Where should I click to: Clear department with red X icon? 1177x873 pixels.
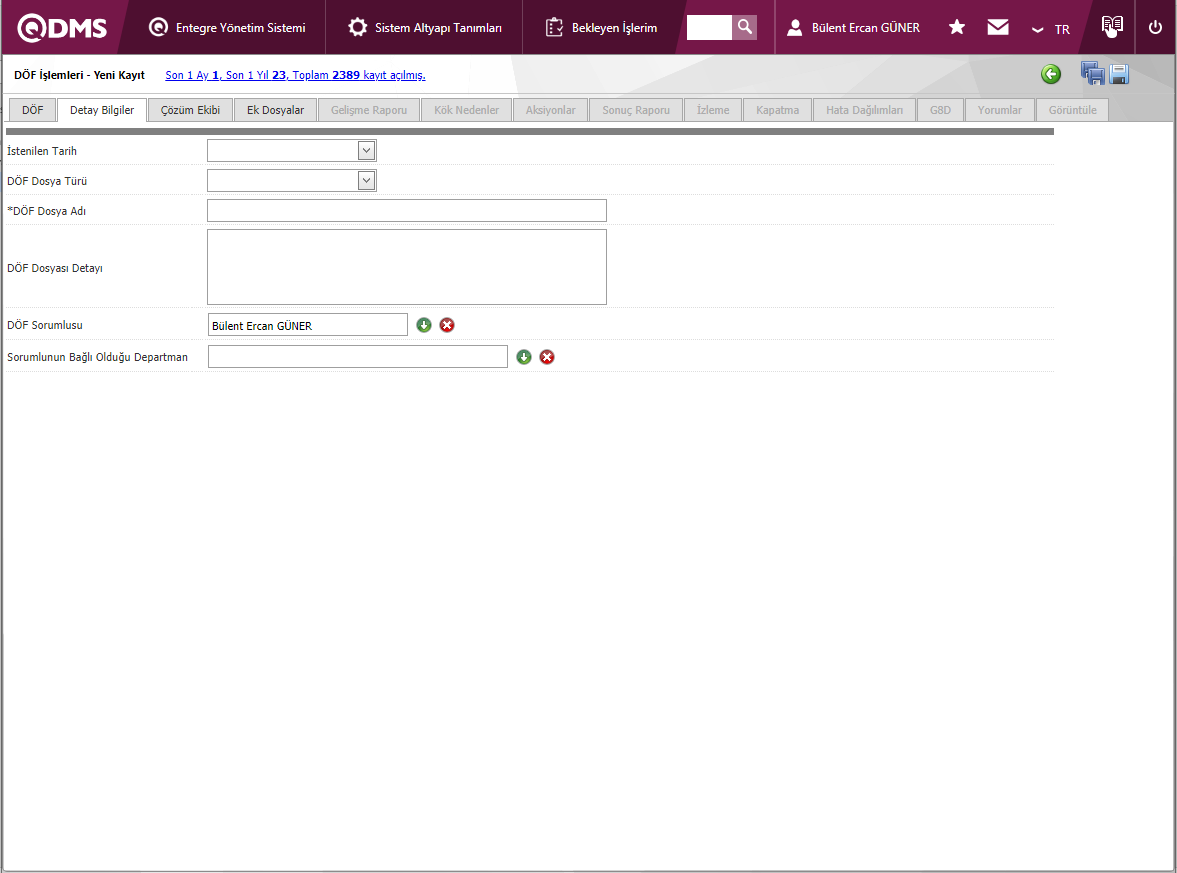547,357
